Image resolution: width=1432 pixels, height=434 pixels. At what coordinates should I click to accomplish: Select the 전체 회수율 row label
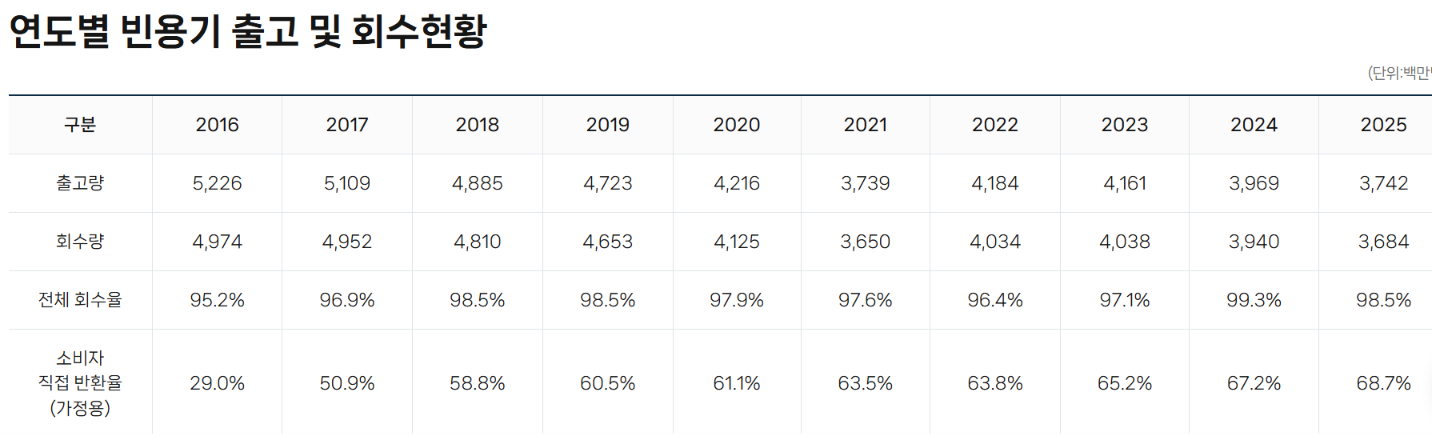80,300
